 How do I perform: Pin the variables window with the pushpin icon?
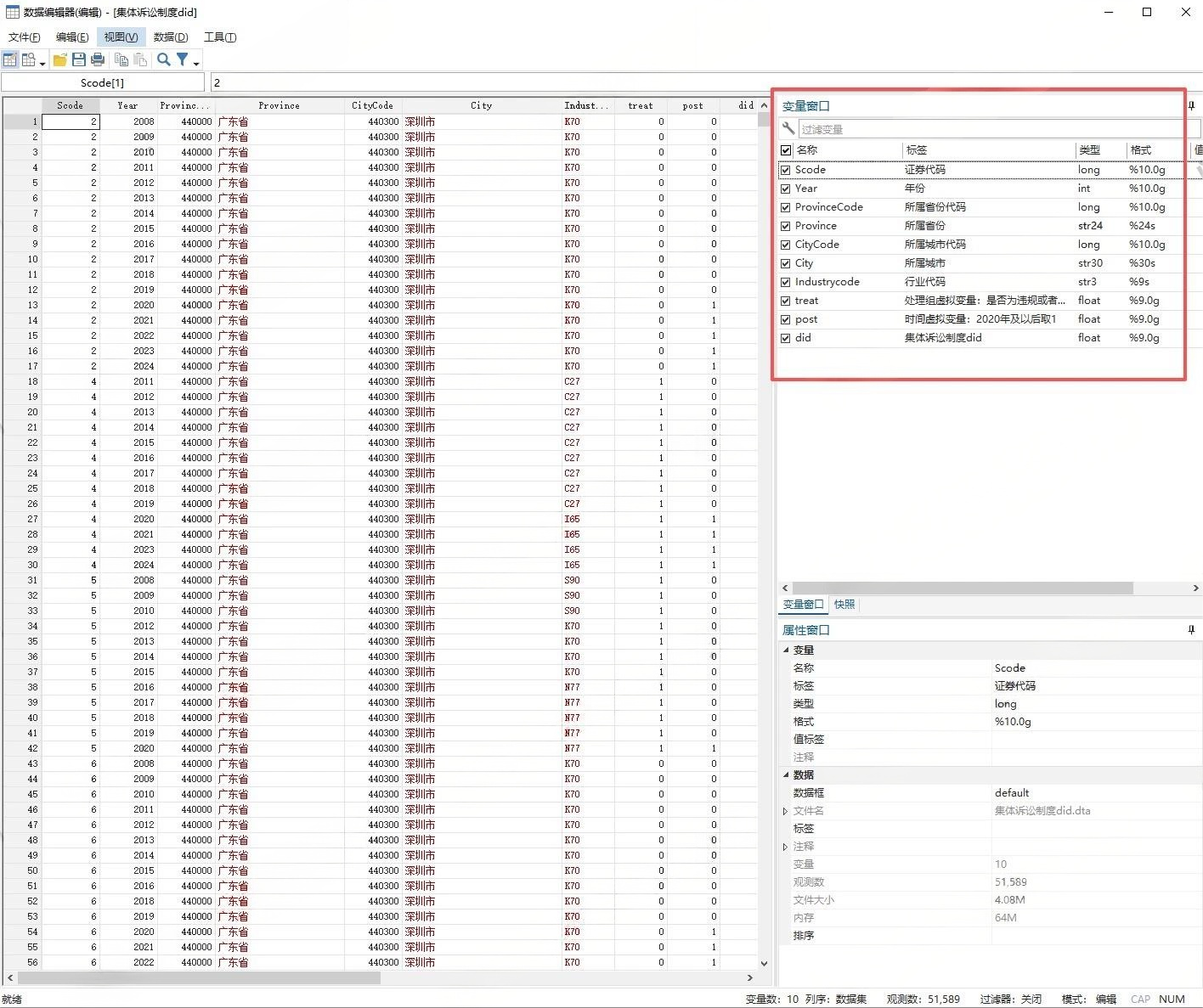1191,106
